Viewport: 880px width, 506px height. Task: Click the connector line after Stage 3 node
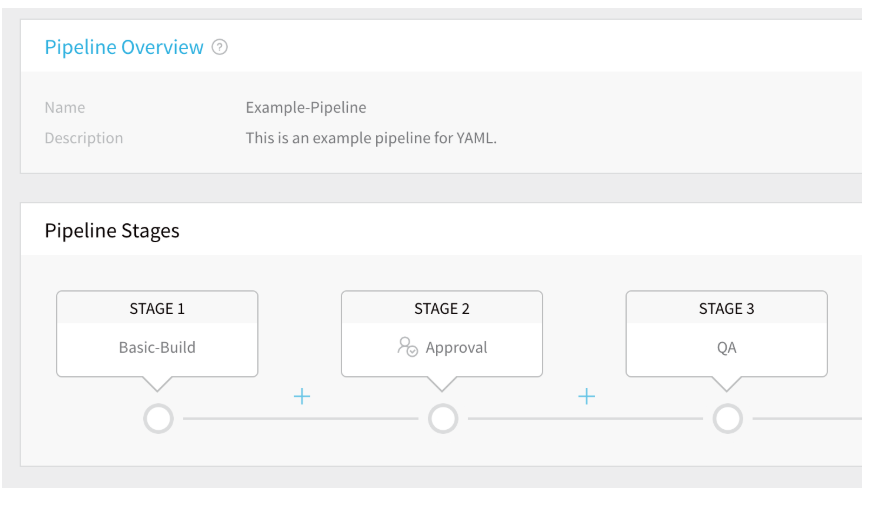[x=807, y=418]
